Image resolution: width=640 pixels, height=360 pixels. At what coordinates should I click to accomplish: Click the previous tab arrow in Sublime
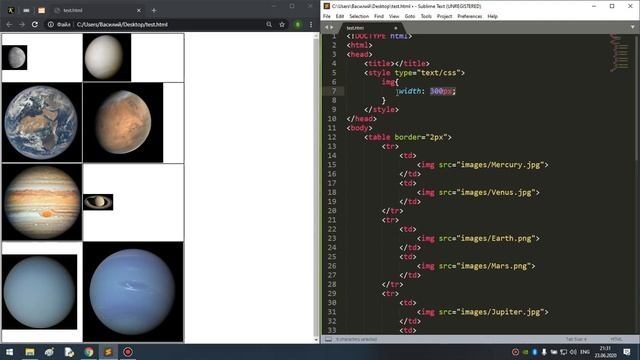(x=326, y=27)
